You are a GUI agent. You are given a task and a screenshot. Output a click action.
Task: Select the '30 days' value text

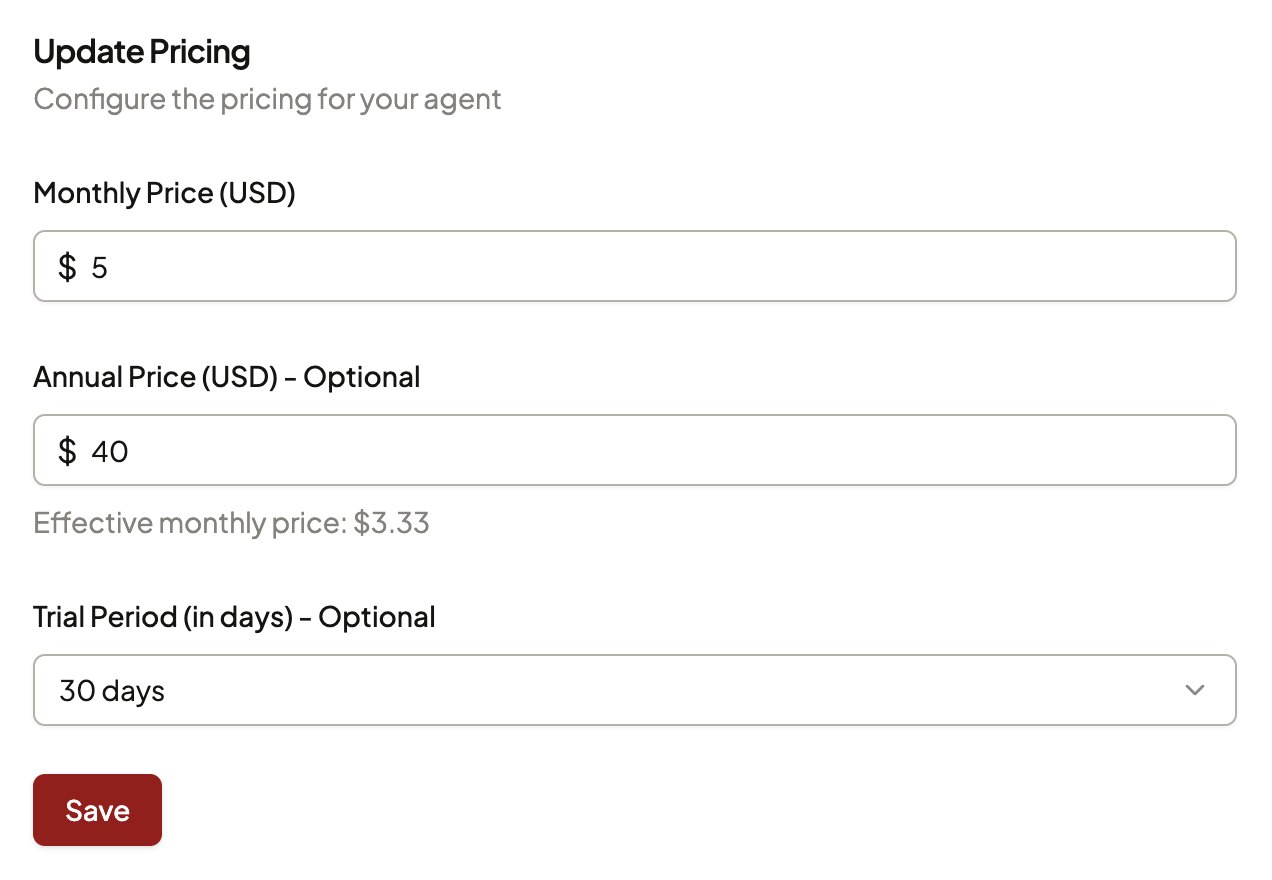point(112,691)
